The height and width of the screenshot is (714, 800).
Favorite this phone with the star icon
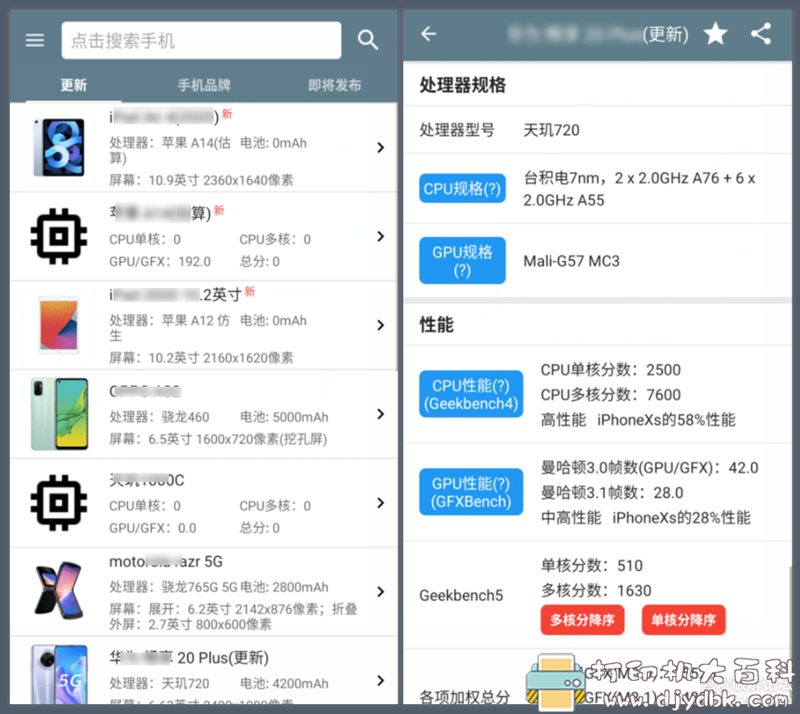click(715, 34)
